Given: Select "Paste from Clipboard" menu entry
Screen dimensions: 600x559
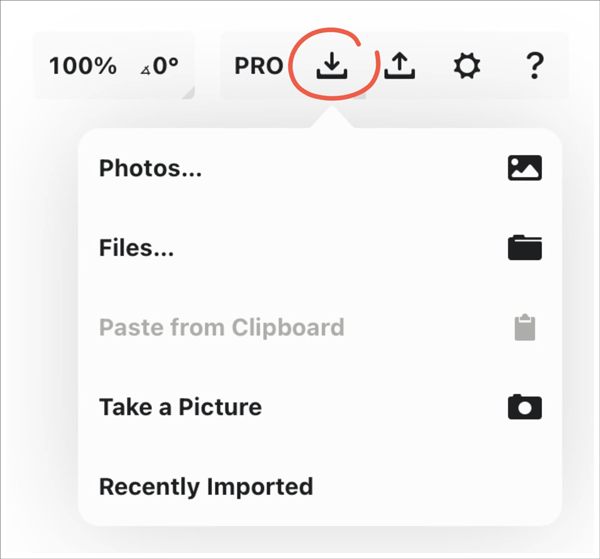Looking at the screenshot, I should coord(221,327).
